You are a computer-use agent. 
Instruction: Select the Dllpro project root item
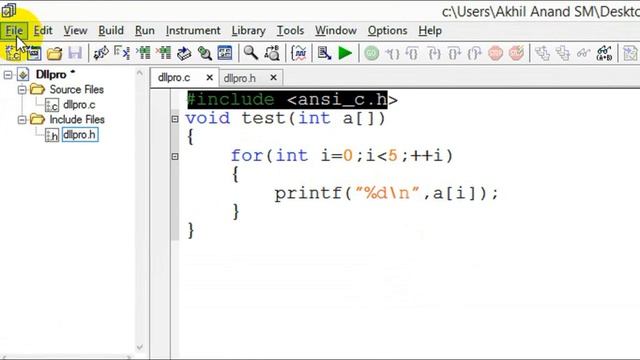click(51, 75)
